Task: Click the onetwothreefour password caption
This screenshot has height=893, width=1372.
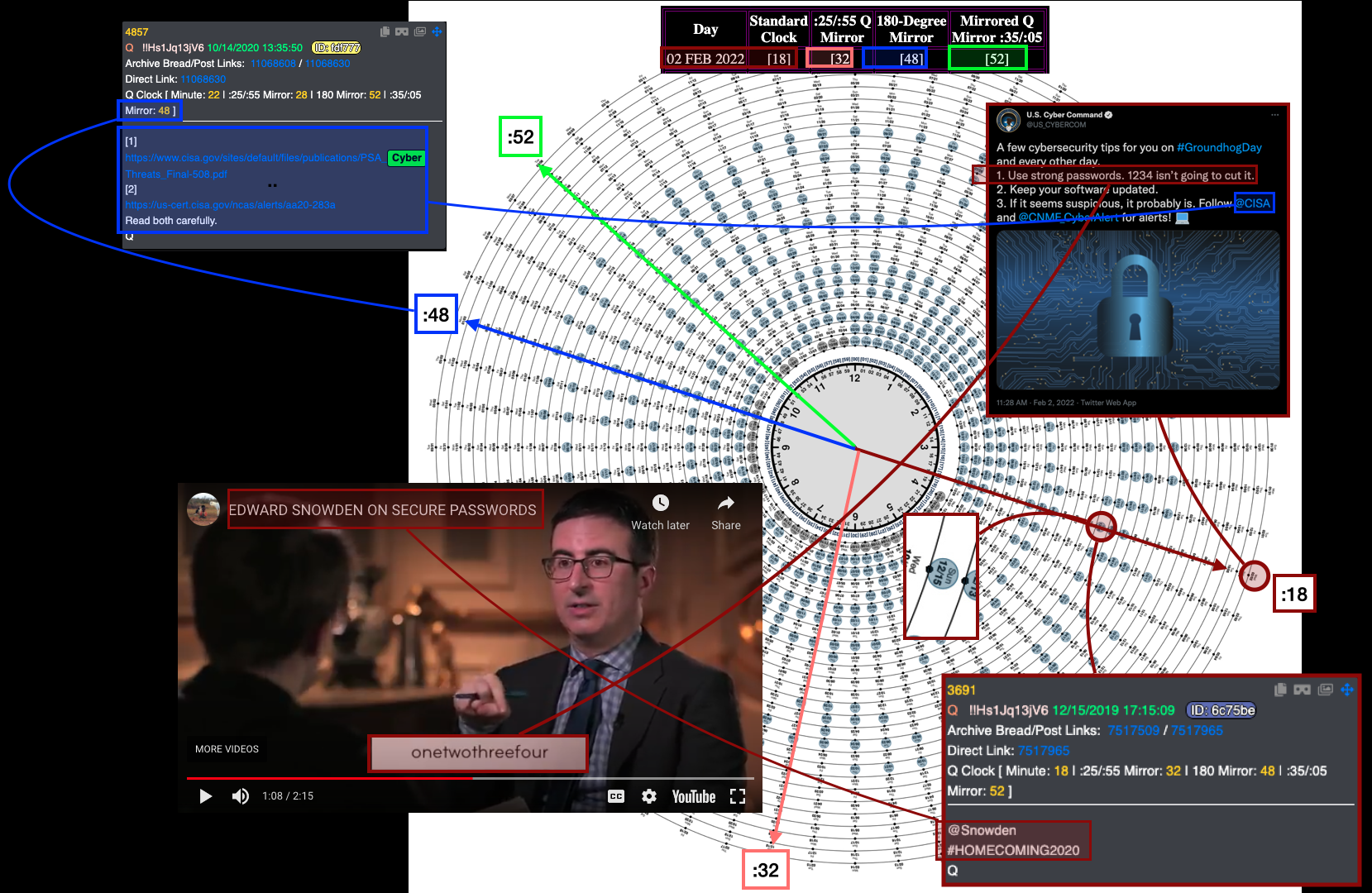Action: [x=479, y=752]
